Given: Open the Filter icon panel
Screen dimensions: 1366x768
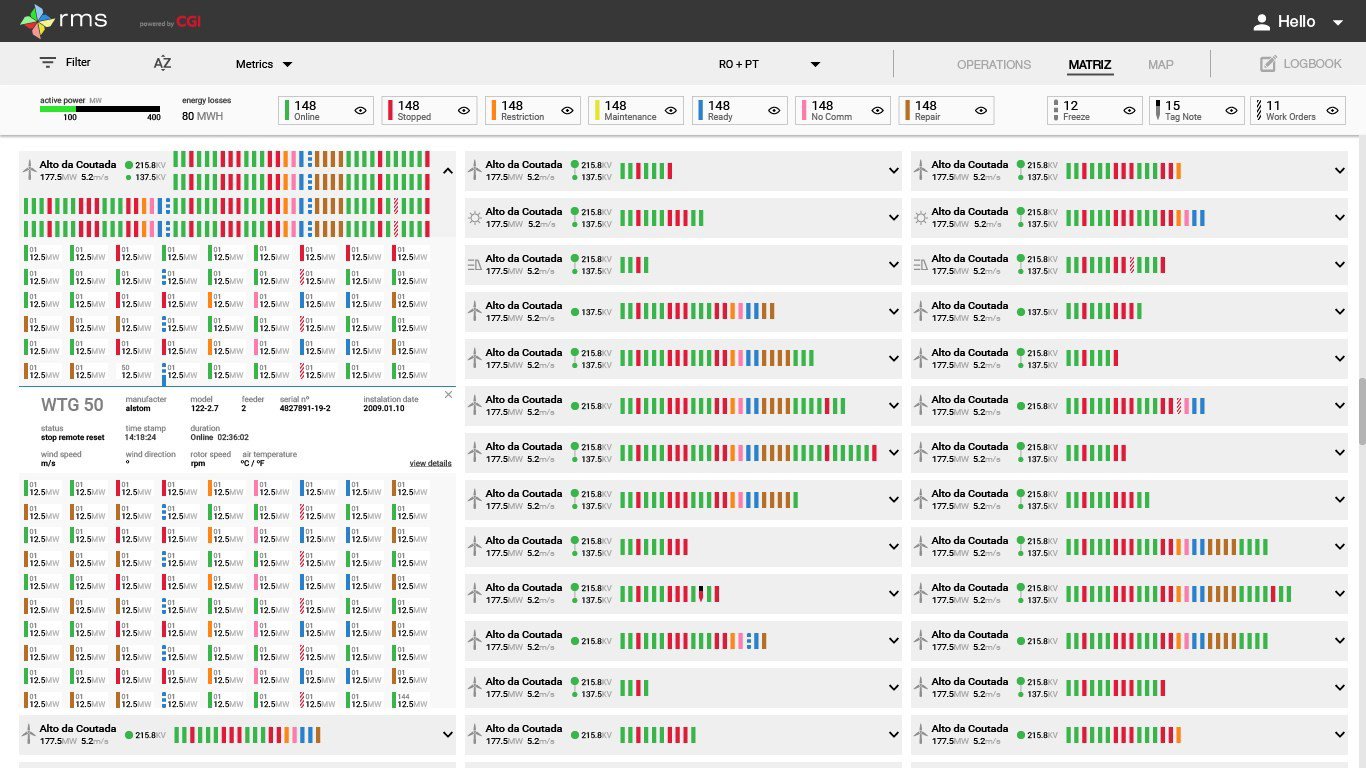Looking at the screenshot, I should click(48, 63).
